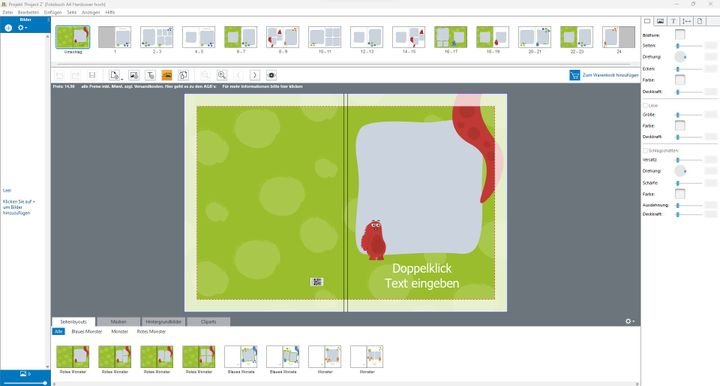
Task: Click the QR code on back cover
Action: coord(317,282)
